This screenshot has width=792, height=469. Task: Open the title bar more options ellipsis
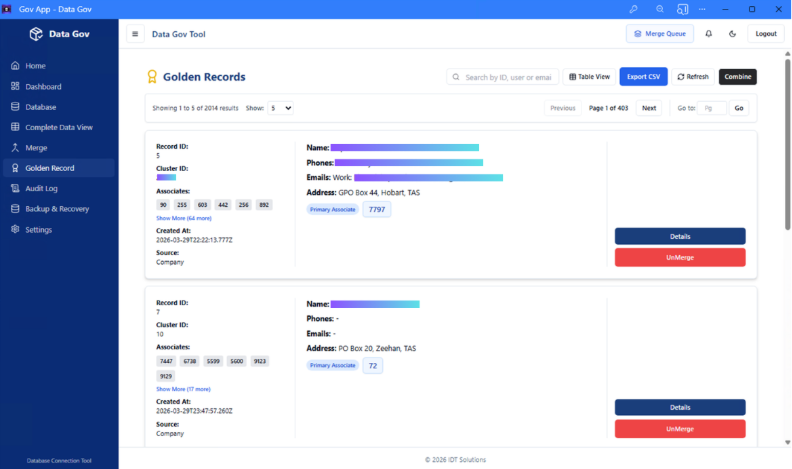702,9
